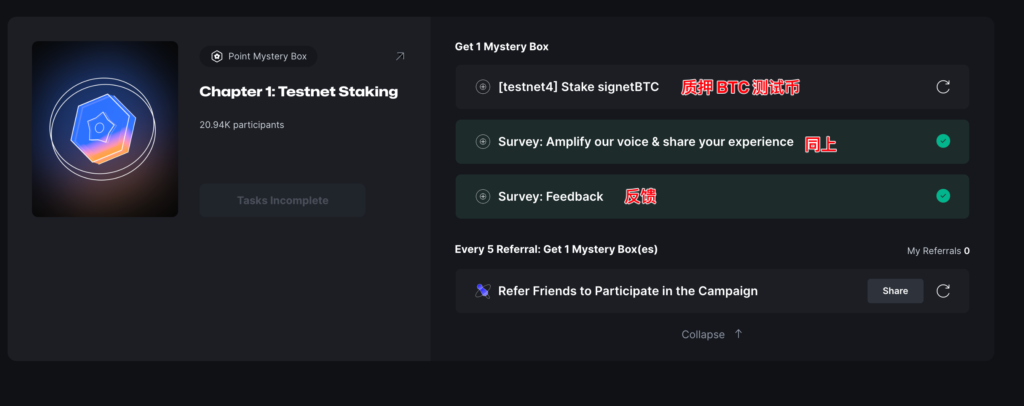Click the referral friends icon

(x=483, y=291)
